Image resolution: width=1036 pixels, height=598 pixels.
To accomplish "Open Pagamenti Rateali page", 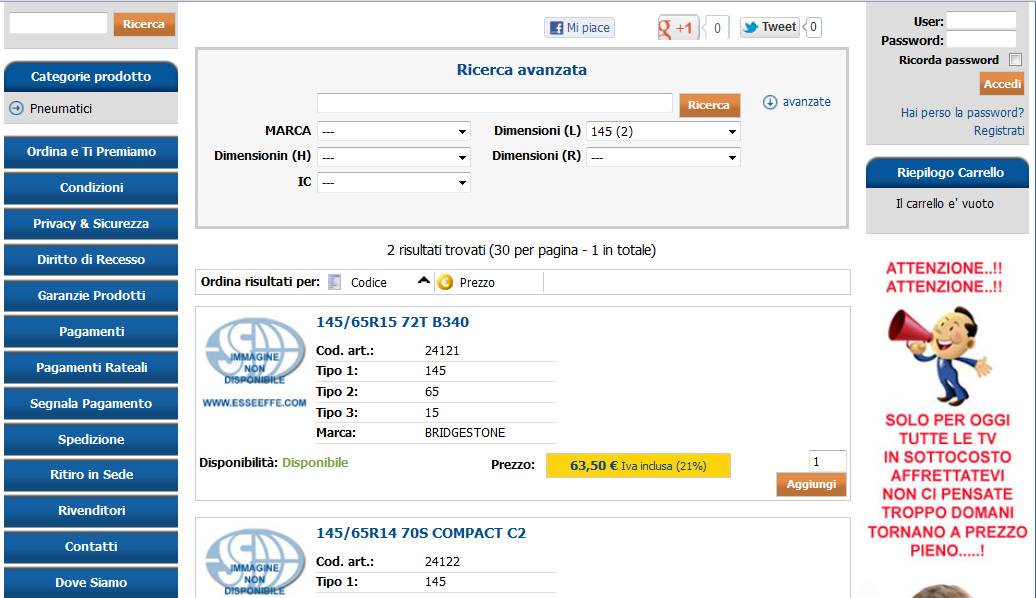I will 91,367.
